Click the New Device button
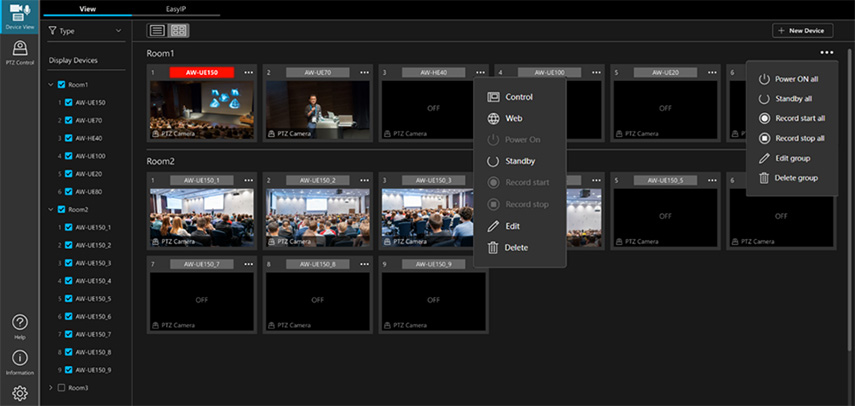This screenshot has height=406, width=855. (x=803, y=31)
